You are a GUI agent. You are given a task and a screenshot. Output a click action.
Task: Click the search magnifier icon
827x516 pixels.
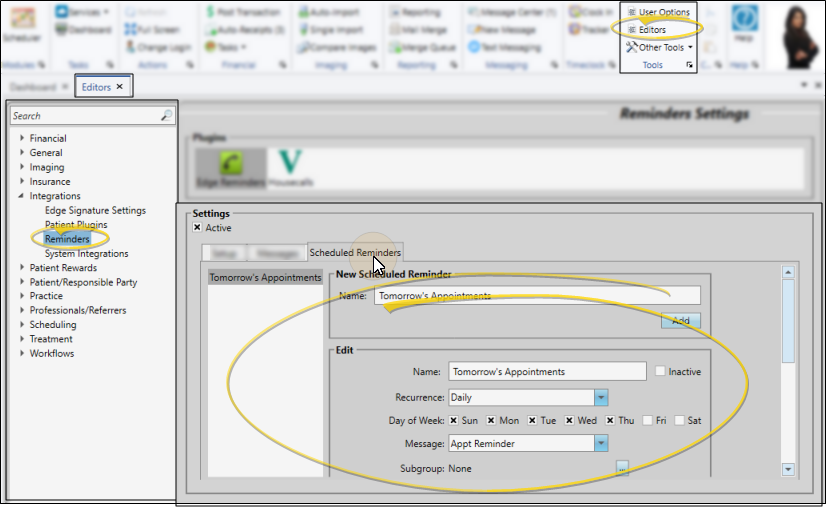[x=166, y=117]
